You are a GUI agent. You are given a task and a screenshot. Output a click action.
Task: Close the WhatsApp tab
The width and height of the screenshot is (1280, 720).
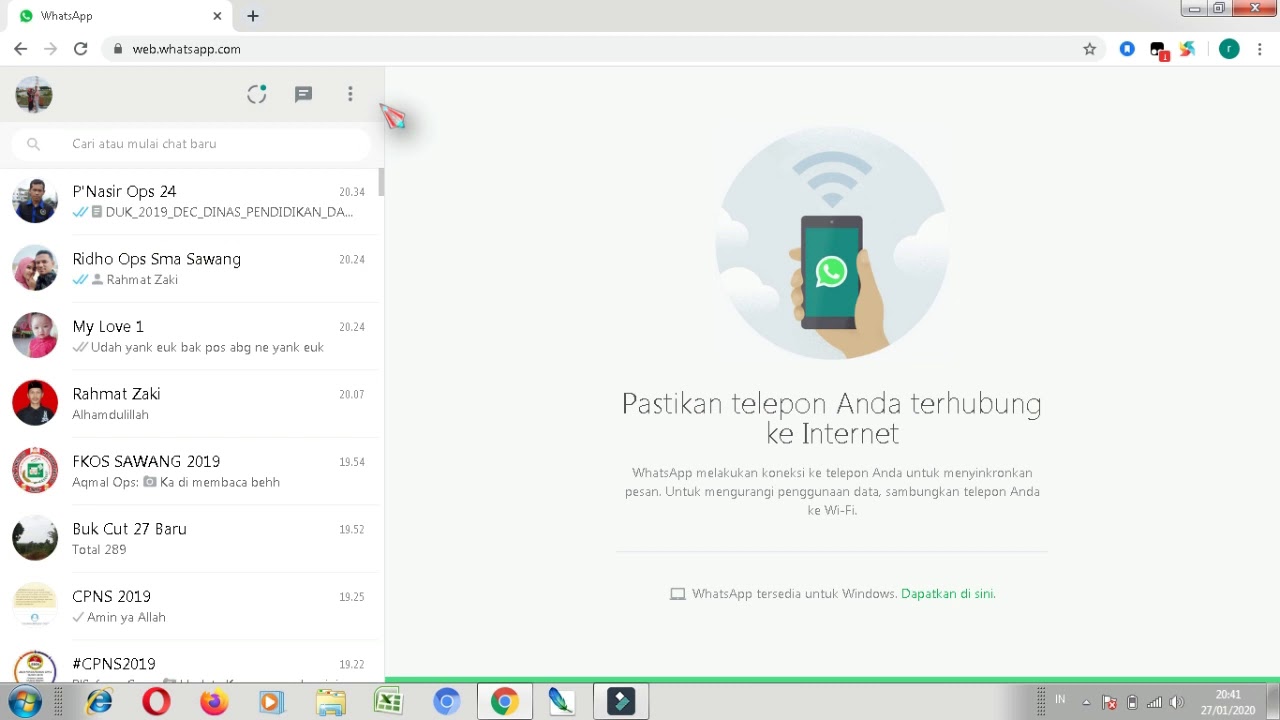point(217,16)
